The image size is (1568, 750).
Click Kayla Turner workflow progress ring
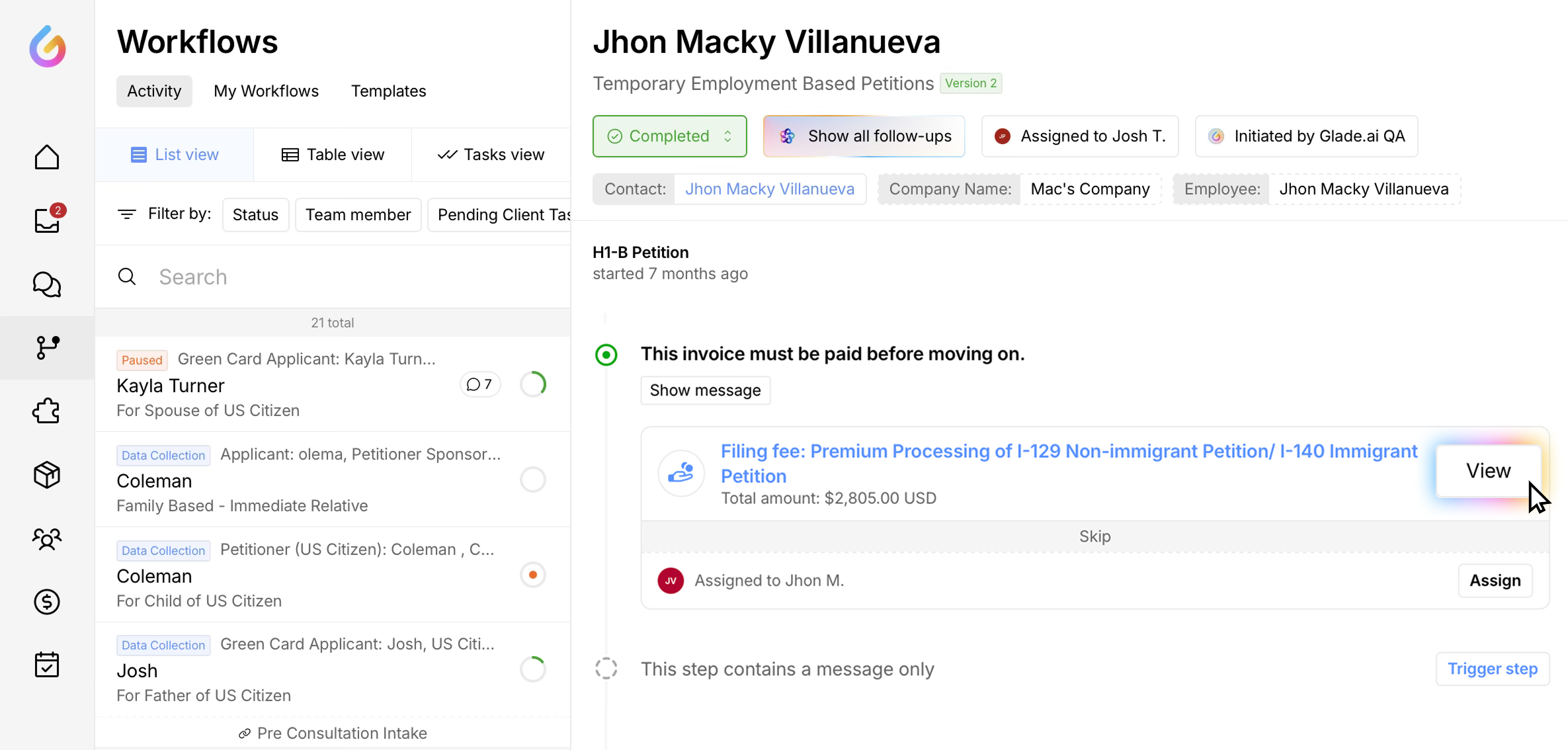pos(533,384)
